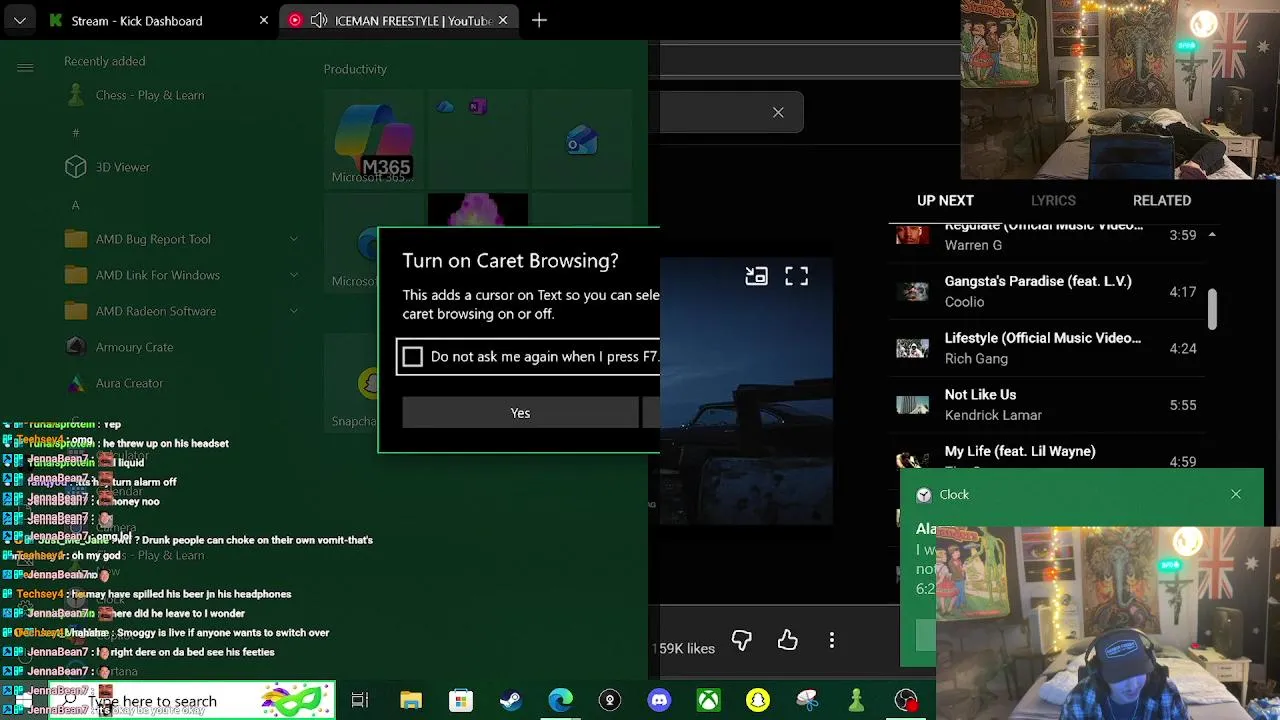The width and height of the screenshot is (1280, 720).
Task: Open a new browser tab
Action: (539, 20)
